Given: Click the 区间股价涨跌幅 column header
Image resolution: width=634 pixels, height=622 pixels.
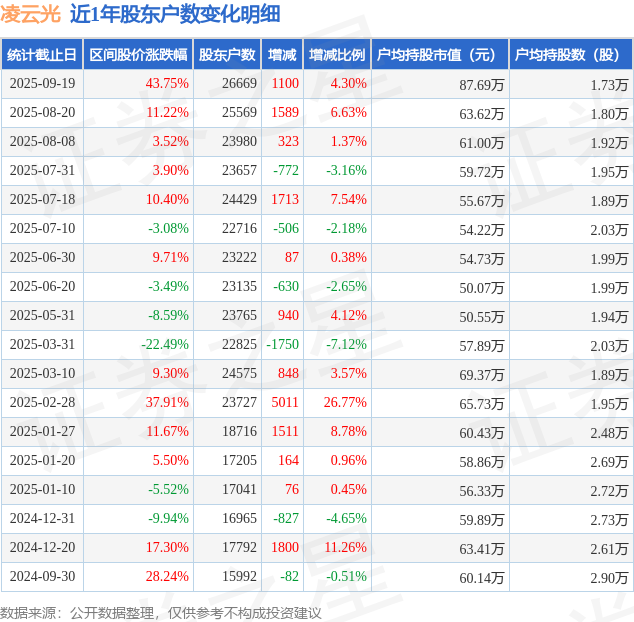Looking at the screenshot, I should (x=138, y=55).
